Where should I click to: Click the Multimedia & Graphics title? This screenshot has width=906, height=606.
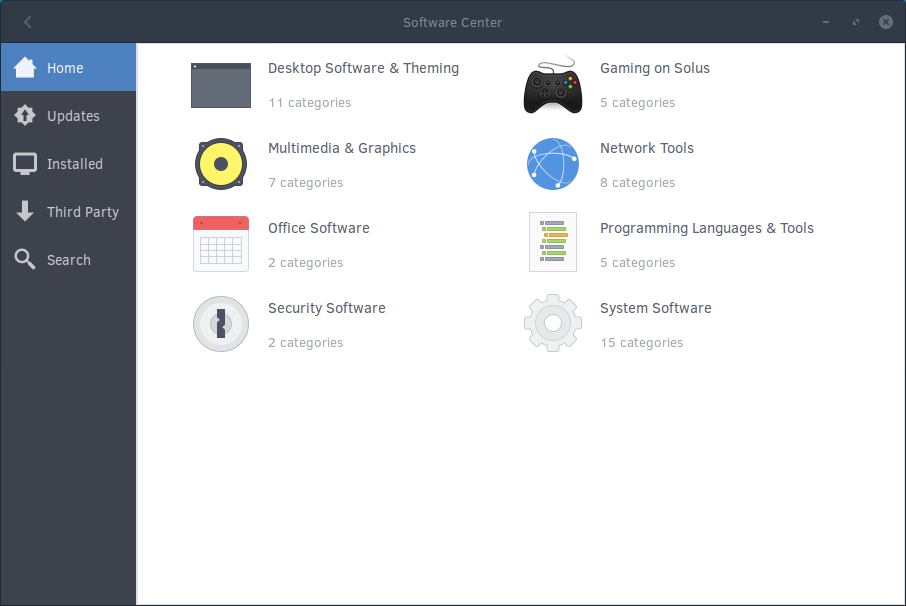(x=341, y=148)
